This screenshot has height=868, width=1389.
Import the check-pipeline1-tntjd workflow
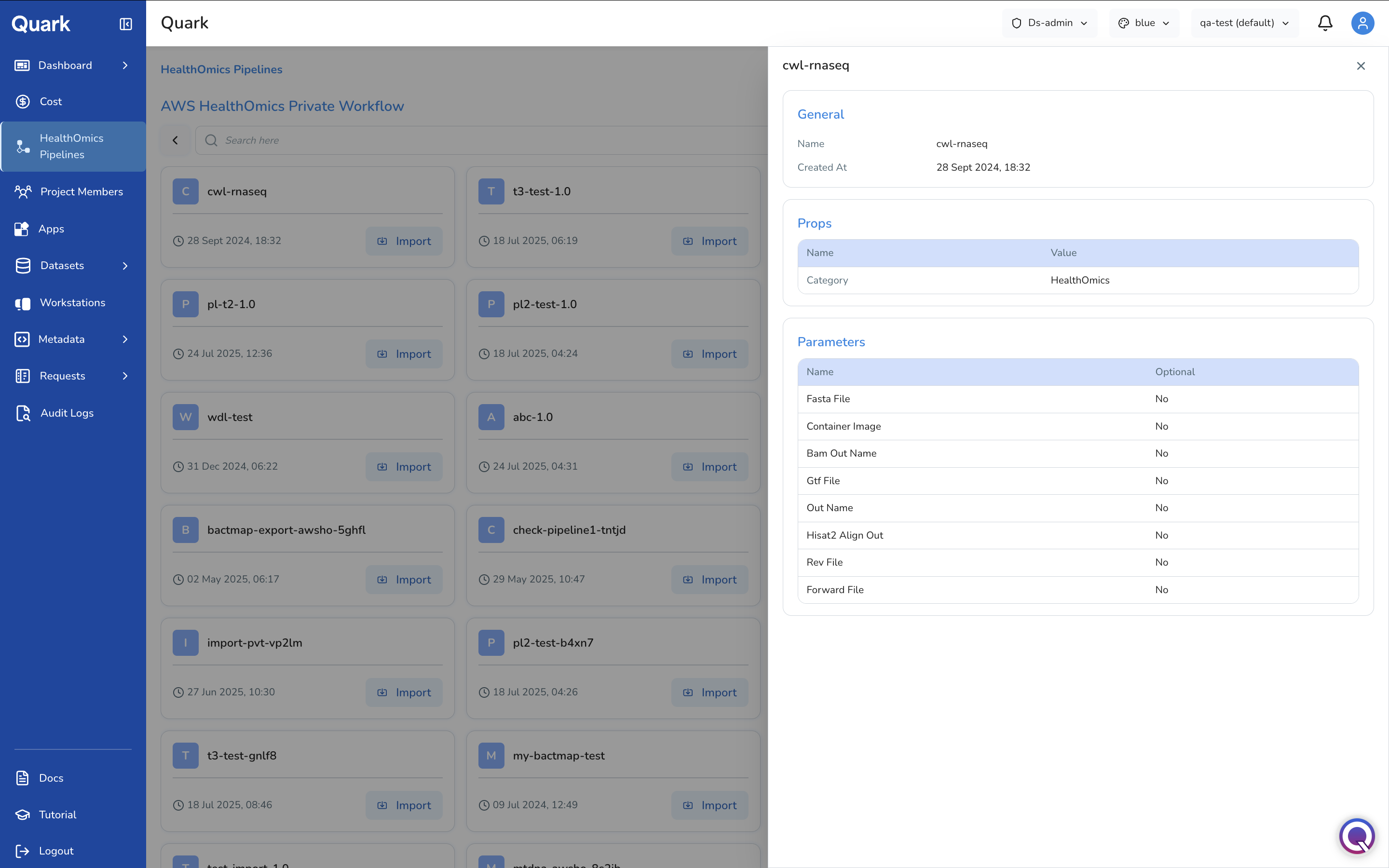[709, 580]
